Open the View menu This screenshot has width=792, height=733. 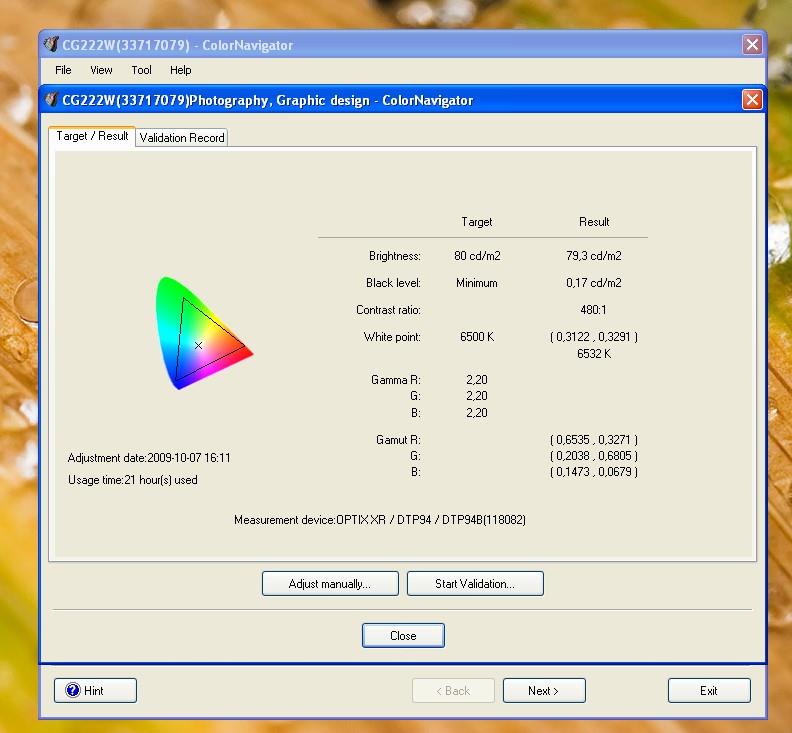pos(101,70)
